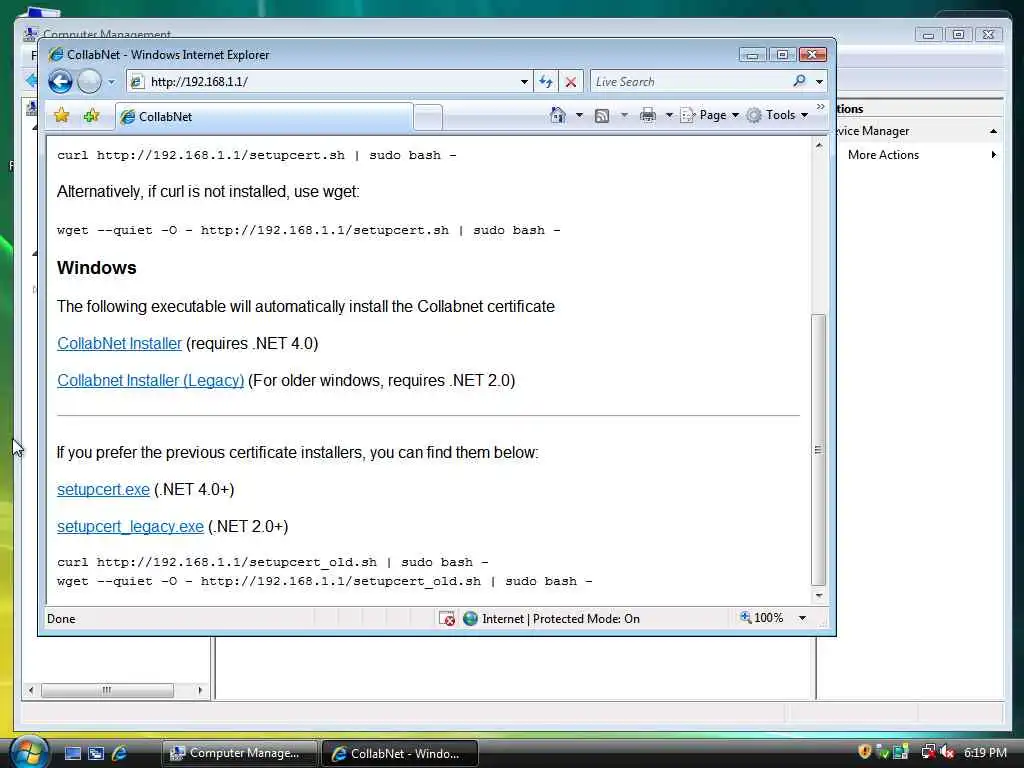This screenshot has height=768, width=1024.
Task: Launch Internet Explorer from quick launch
Action: (x=120, y=753)
